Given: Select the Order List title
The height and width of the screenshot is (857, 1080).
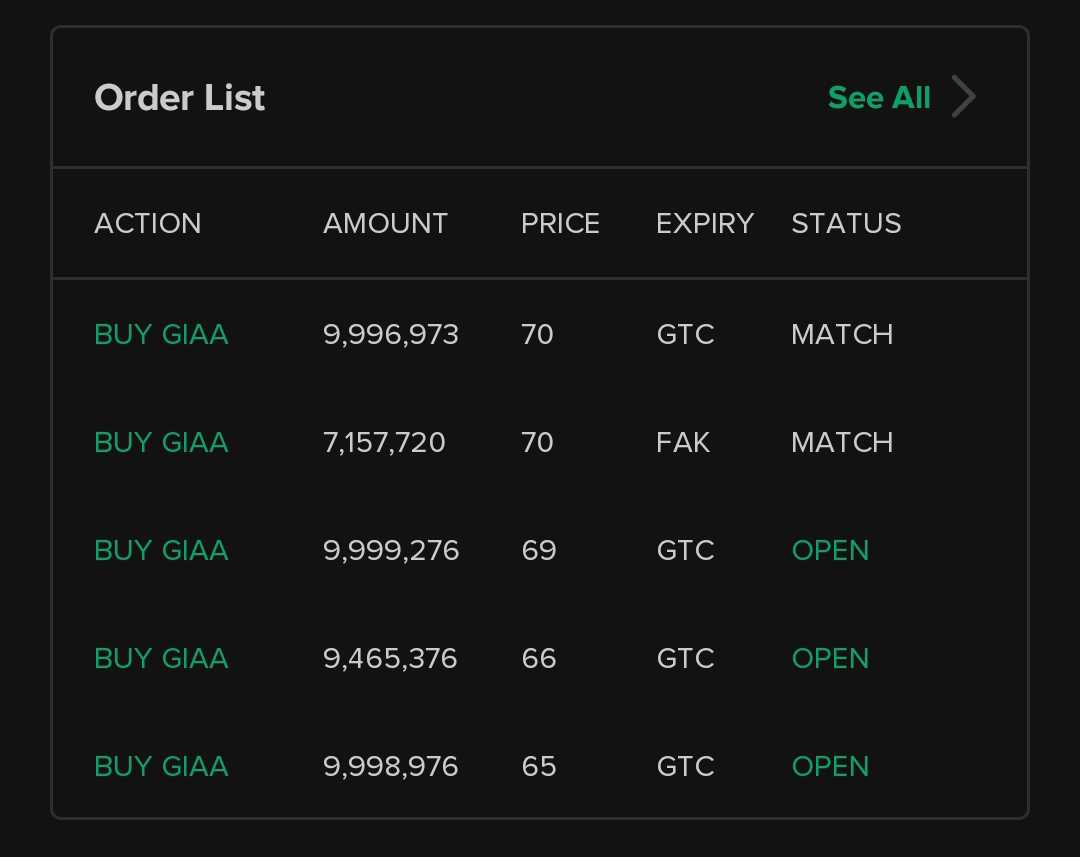Looking at the screenshot, I should (x=180, y=97).
